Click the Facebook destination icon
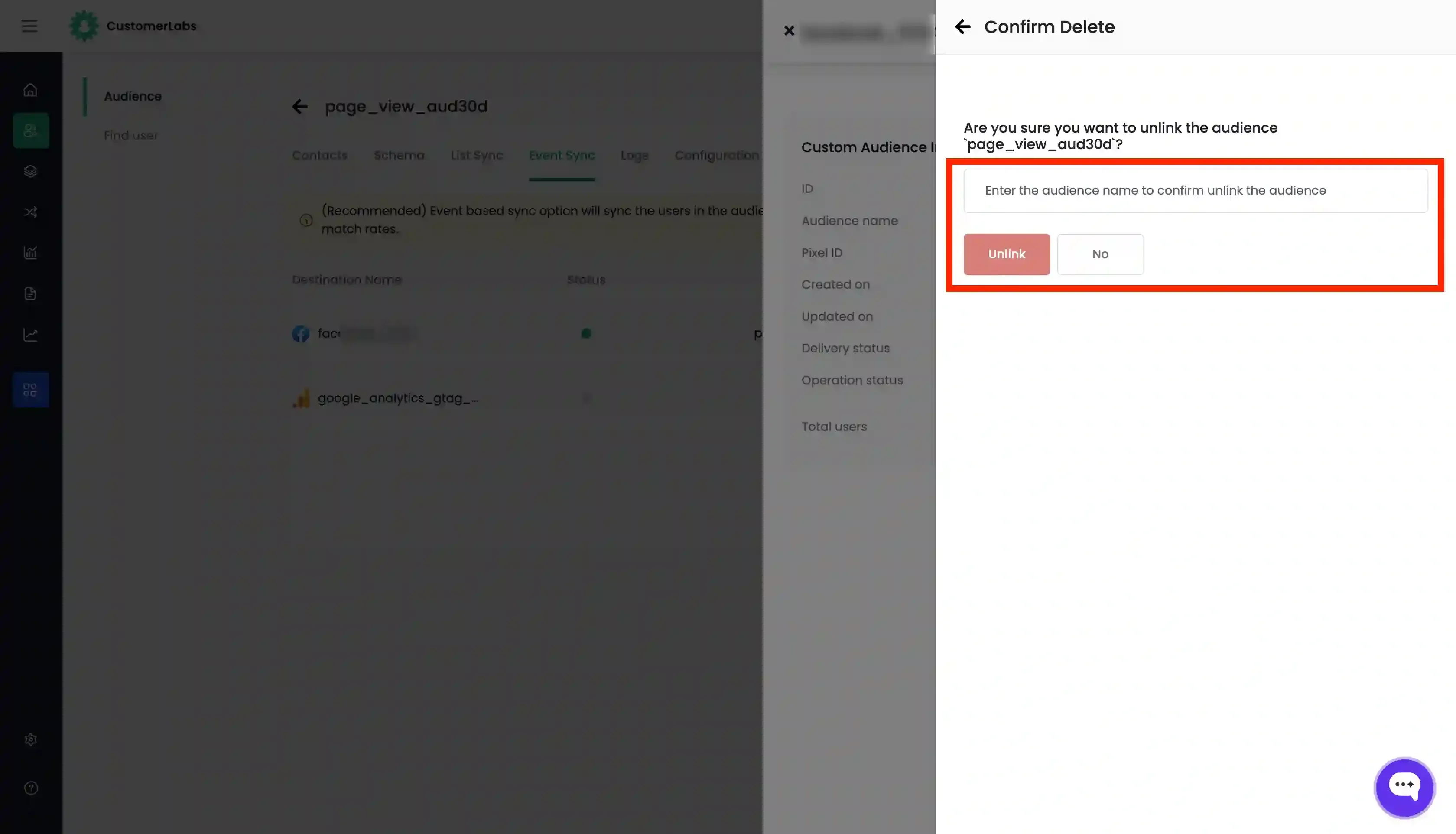This screenshot has height=834, width=1456. [301, 333]
